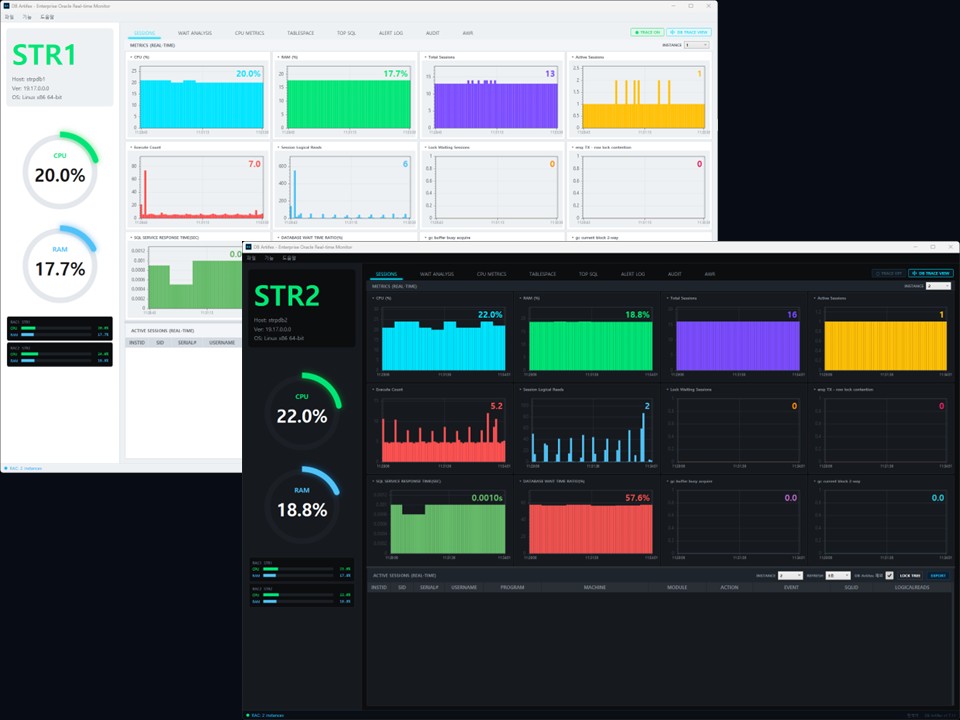Screen dimensions: 960x720
Task: Click DB Artifex app icon in STR1 title bar
Action: pyautogui.click(x=7, y=6)
